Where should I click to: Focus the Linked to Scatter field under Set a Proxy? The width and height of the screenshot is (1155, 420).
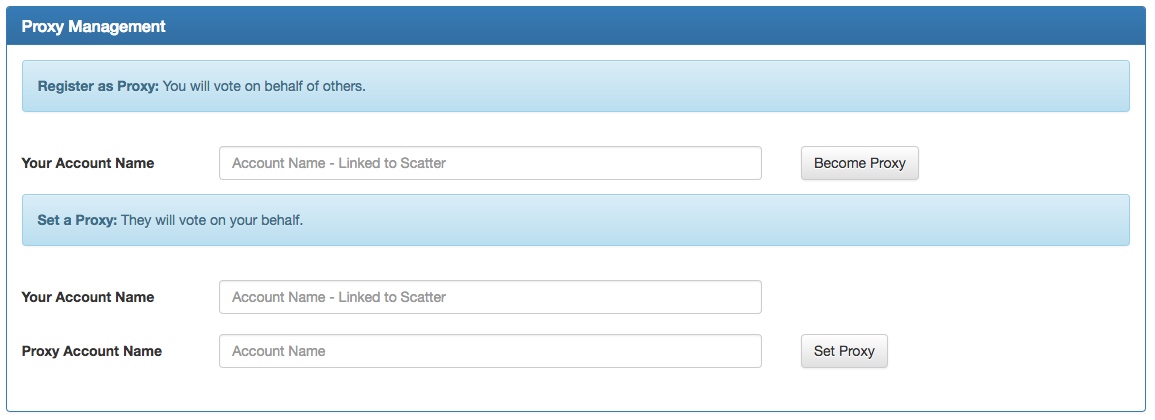coord(490,297)
